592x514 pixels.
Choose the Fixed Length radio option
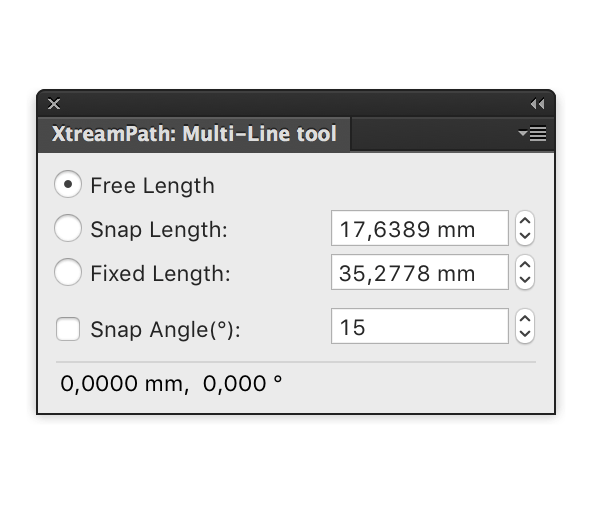point(68,272)
